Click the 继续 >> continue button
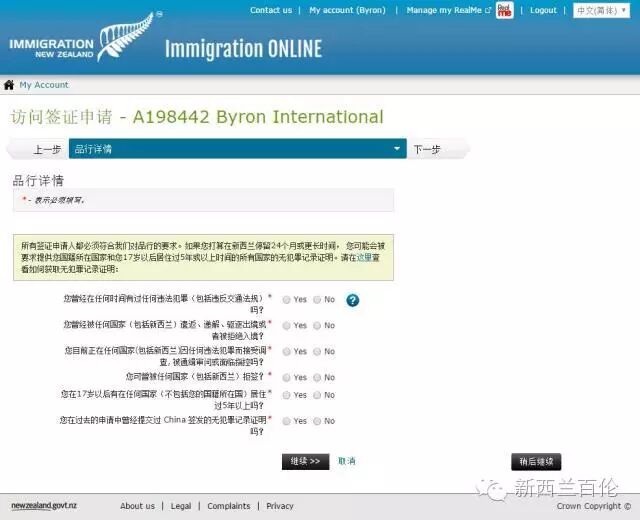640x520 pixels. (305, 462)
